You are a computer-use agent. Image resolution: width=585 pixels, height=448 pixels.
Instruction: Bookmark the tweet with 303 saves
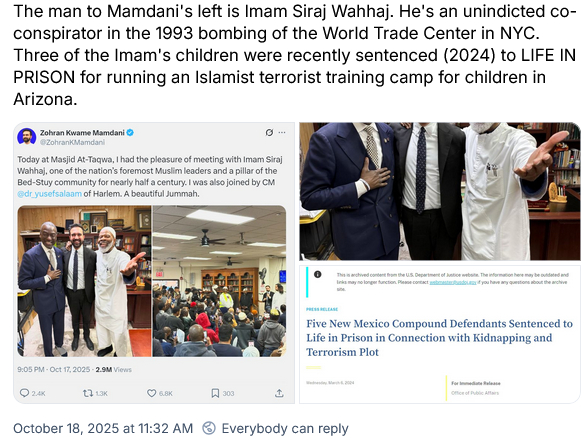coord(215,393)
